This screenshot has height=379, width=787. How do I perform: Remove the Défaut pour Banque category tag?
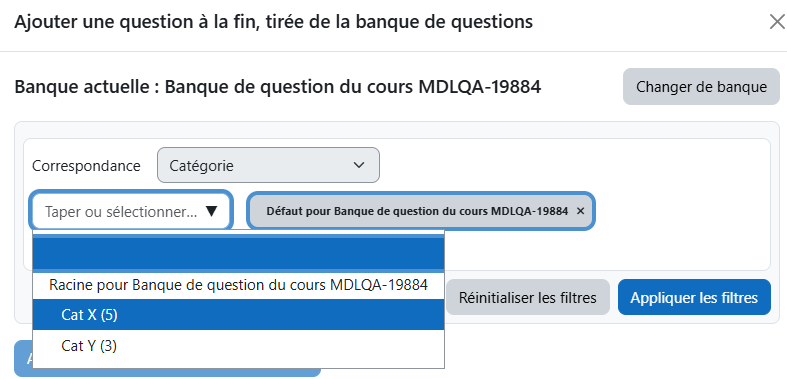(581, 211)
